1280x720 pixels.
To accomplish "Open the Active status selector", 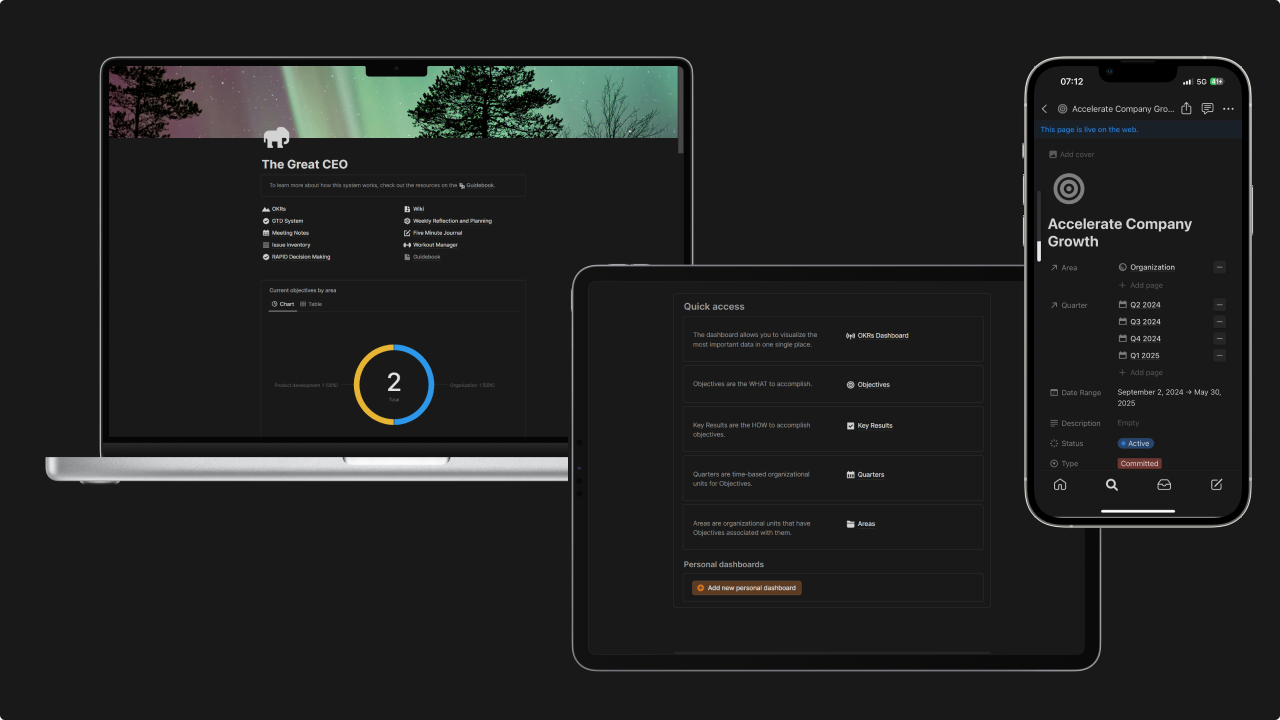I will 1135,443.
